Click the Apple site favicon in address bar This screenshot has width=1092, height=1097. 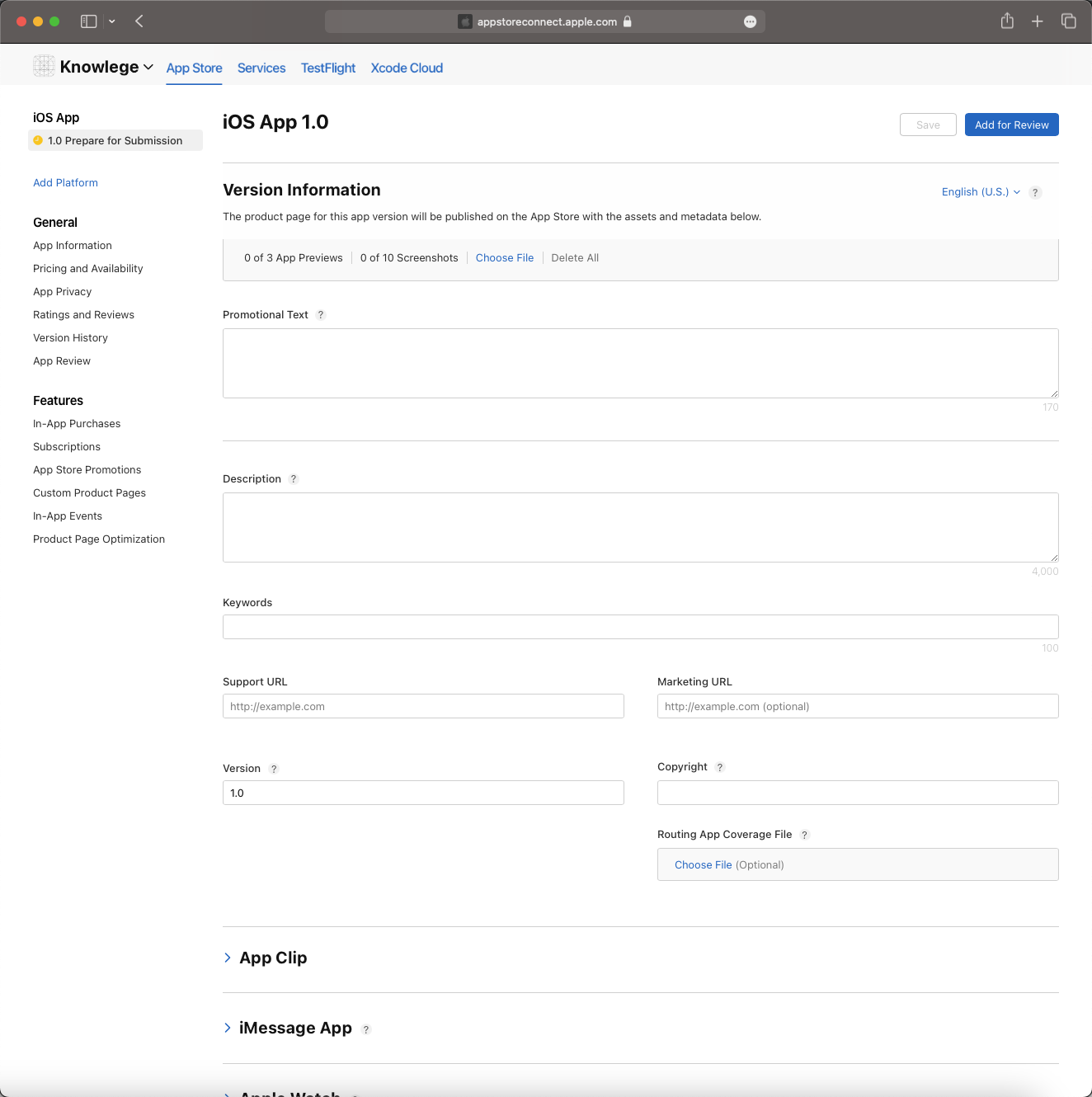pyautogui.click(x=465, y=21)
